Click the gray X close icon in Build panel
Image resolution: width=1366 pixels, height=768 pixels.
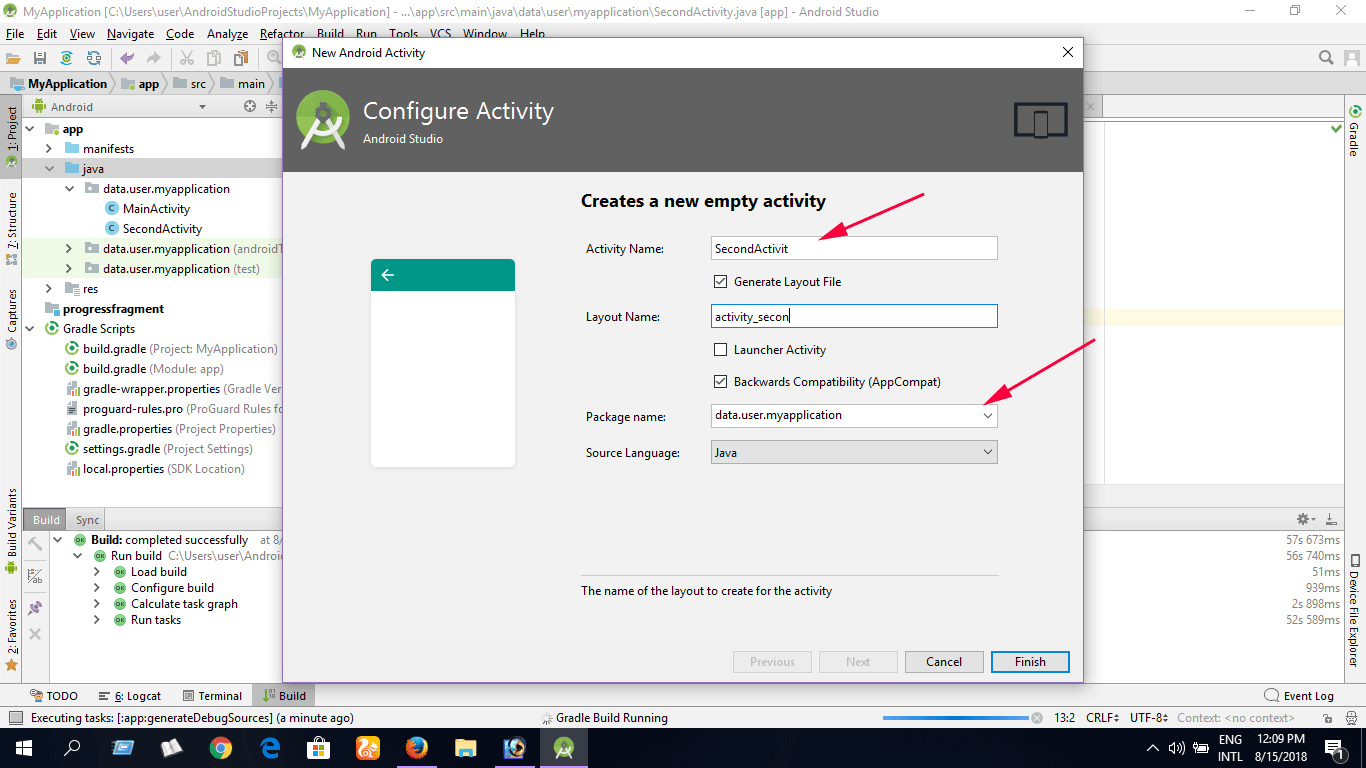click(x=35, y=634)
